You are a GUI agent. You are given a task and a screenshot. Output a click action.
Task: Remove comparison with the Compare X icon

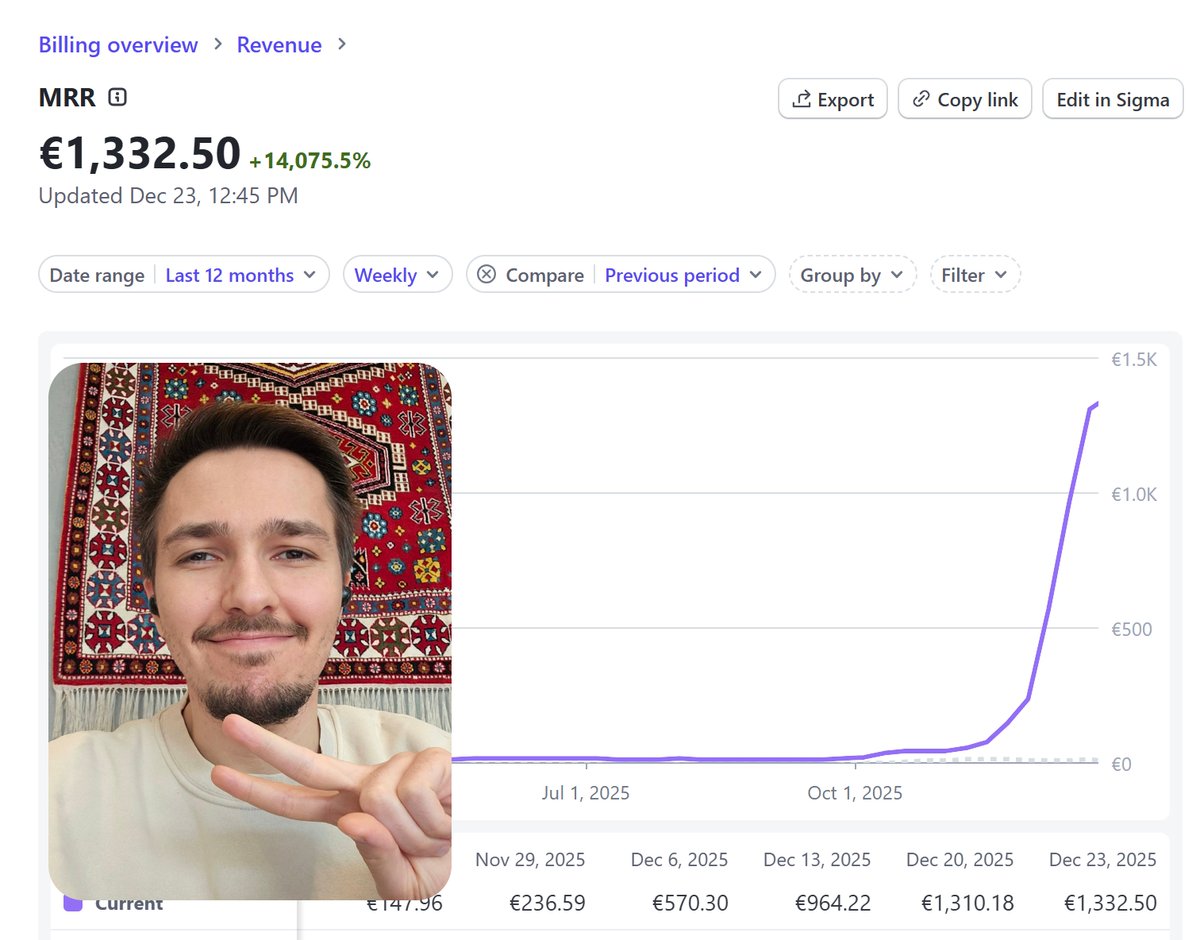point(486,274)
